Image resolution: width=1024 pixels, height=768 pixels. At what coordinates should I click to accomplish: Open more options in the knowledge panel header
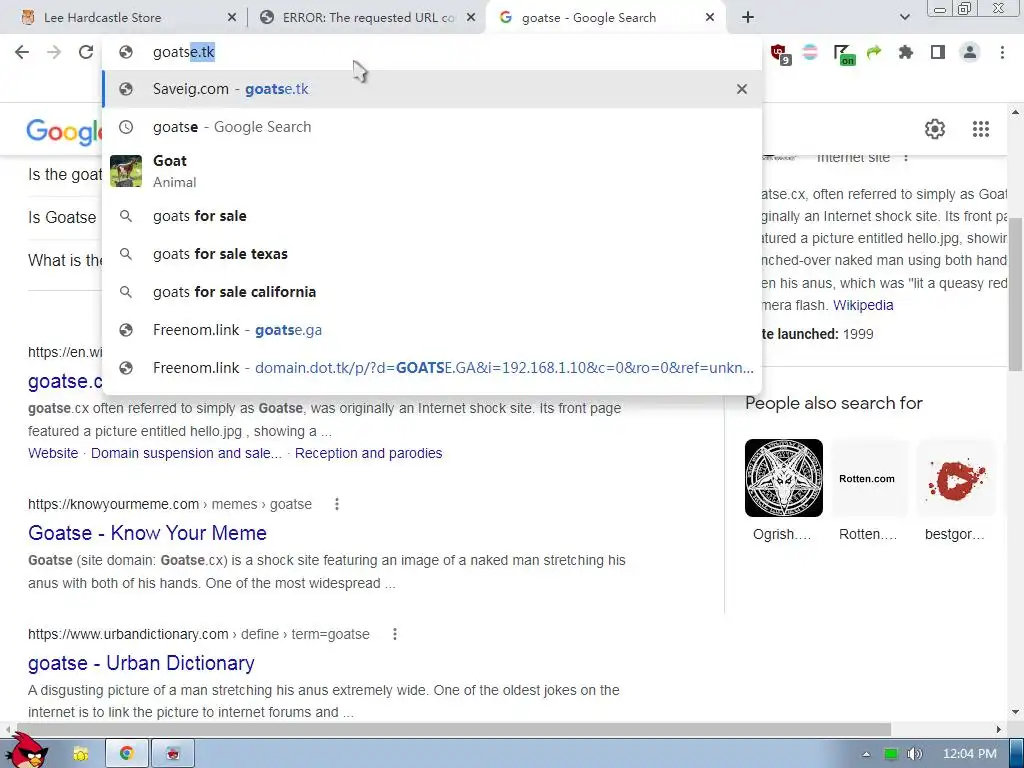coord(906,157)
